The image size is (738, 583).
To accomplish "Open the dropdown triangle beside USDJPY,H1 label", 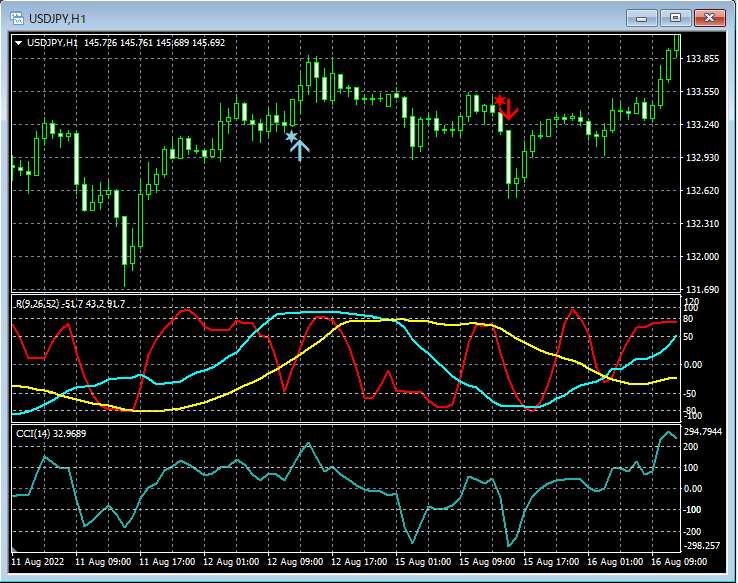I will 18,43.
